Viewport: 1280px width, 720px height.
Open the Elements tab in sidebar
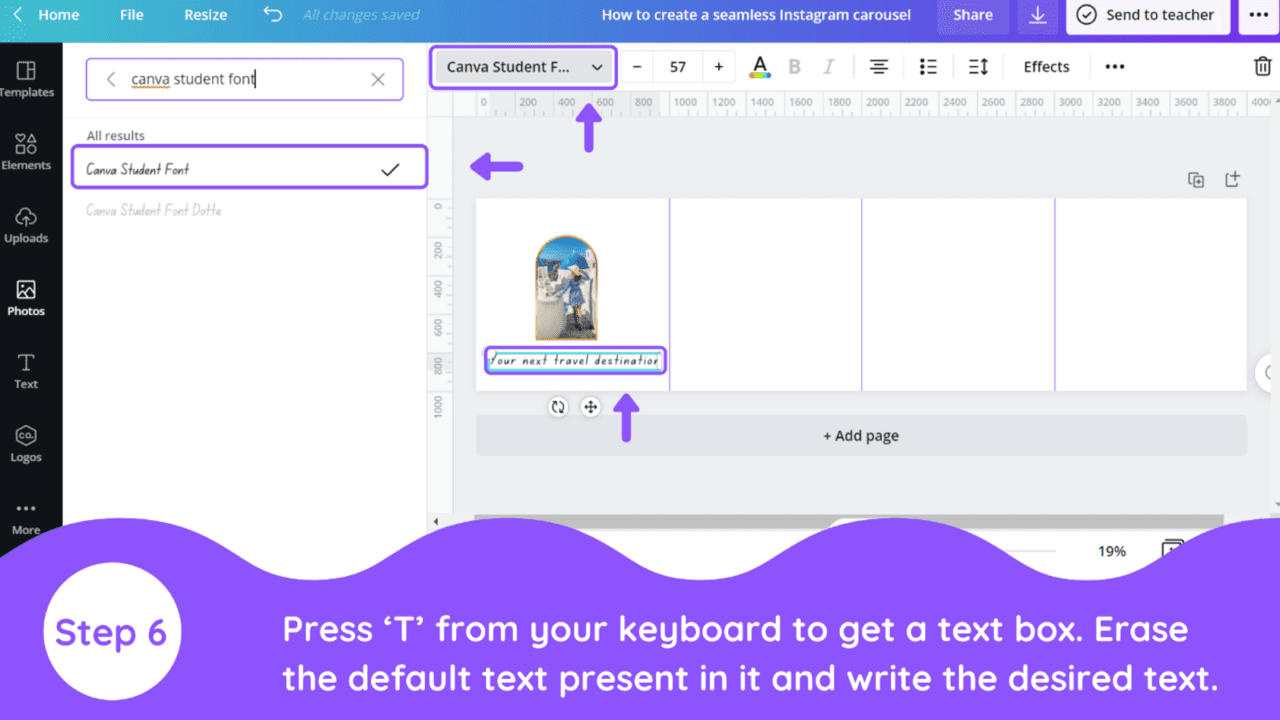click(26, 152)
